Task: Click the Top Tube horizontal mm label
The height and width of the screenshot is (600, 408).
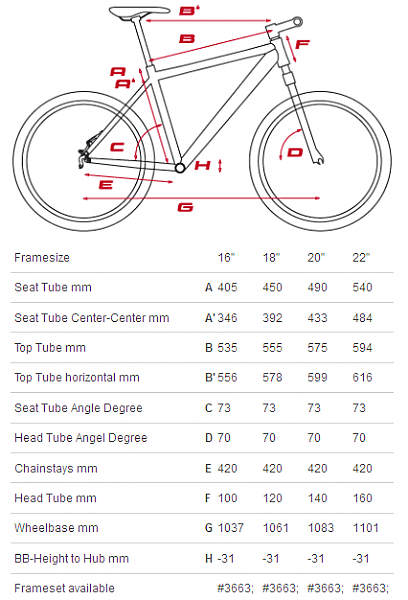Action: (x=77, y=378)
